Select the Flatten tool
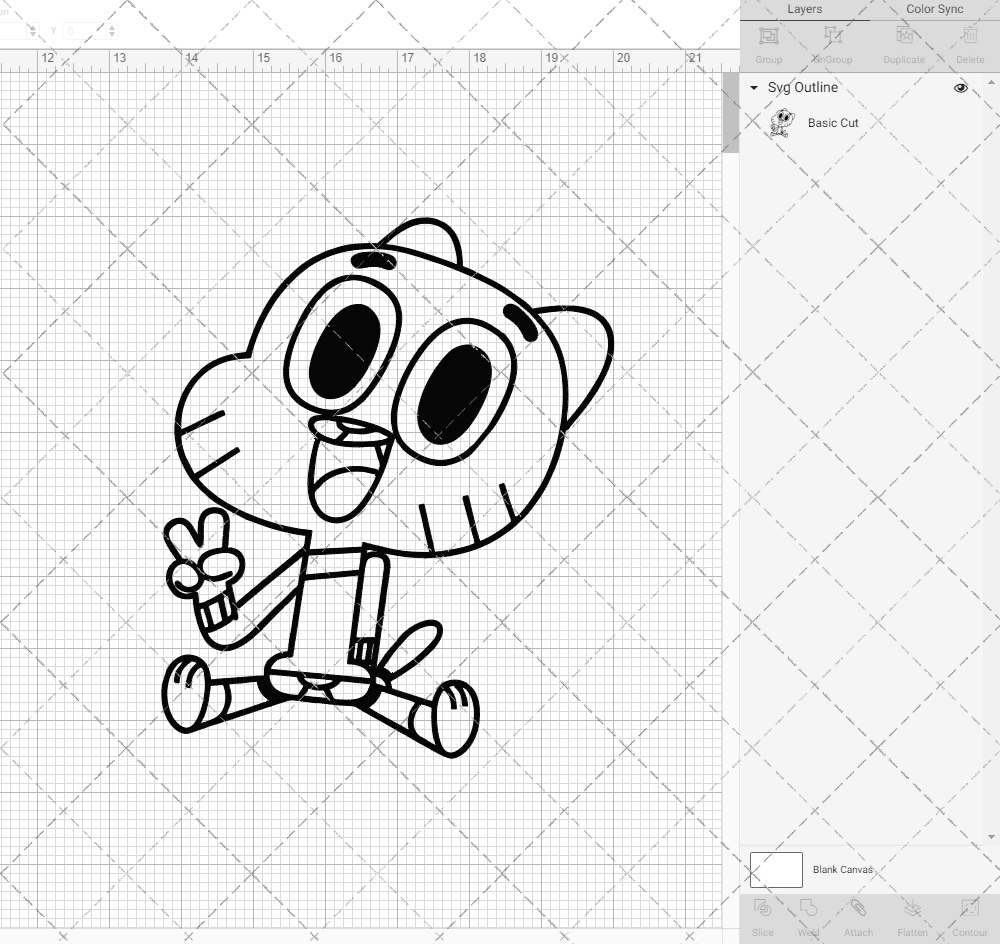 (912, 915)
